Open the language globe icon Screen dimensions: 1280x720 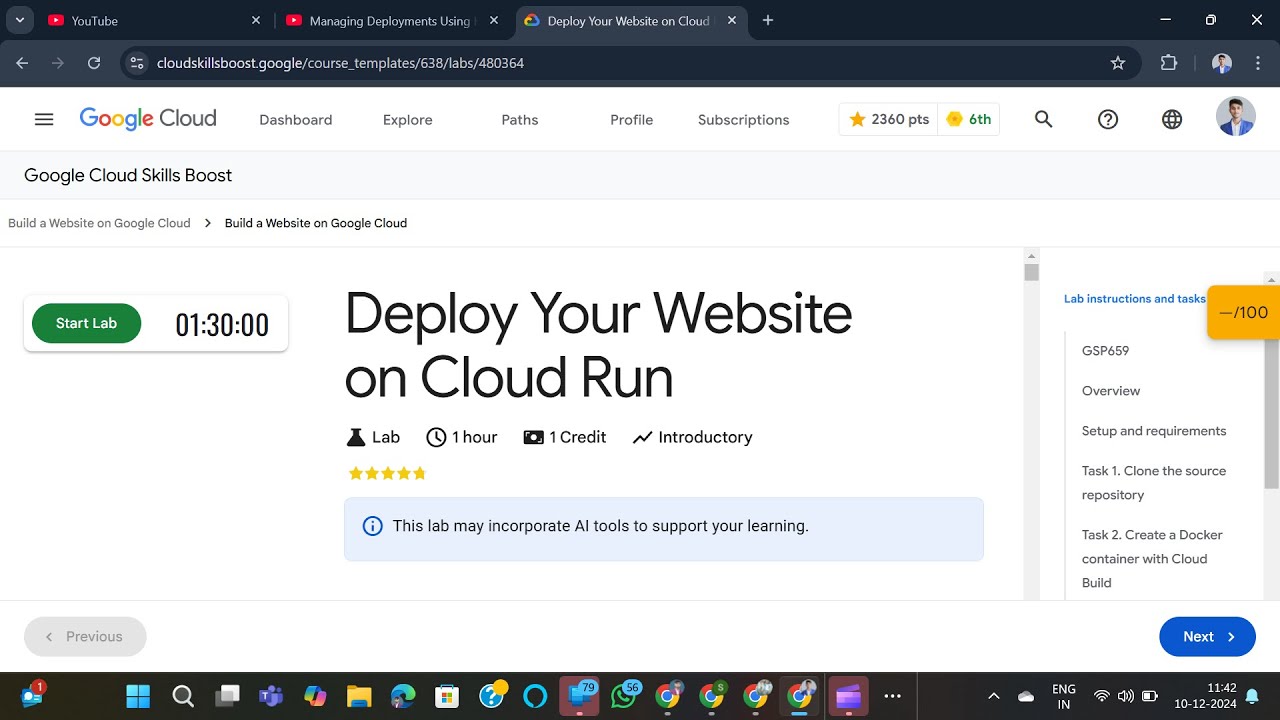1172,119
